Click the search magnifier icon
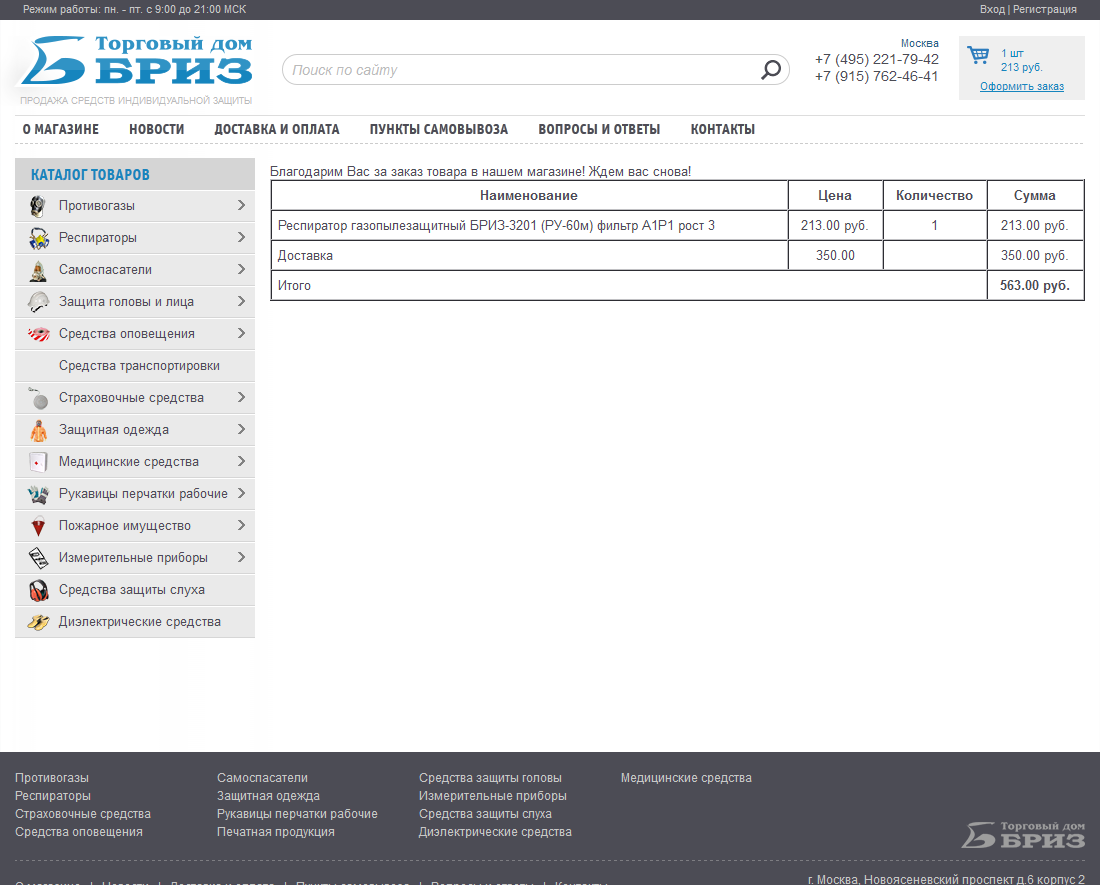 tap(771, 69)
